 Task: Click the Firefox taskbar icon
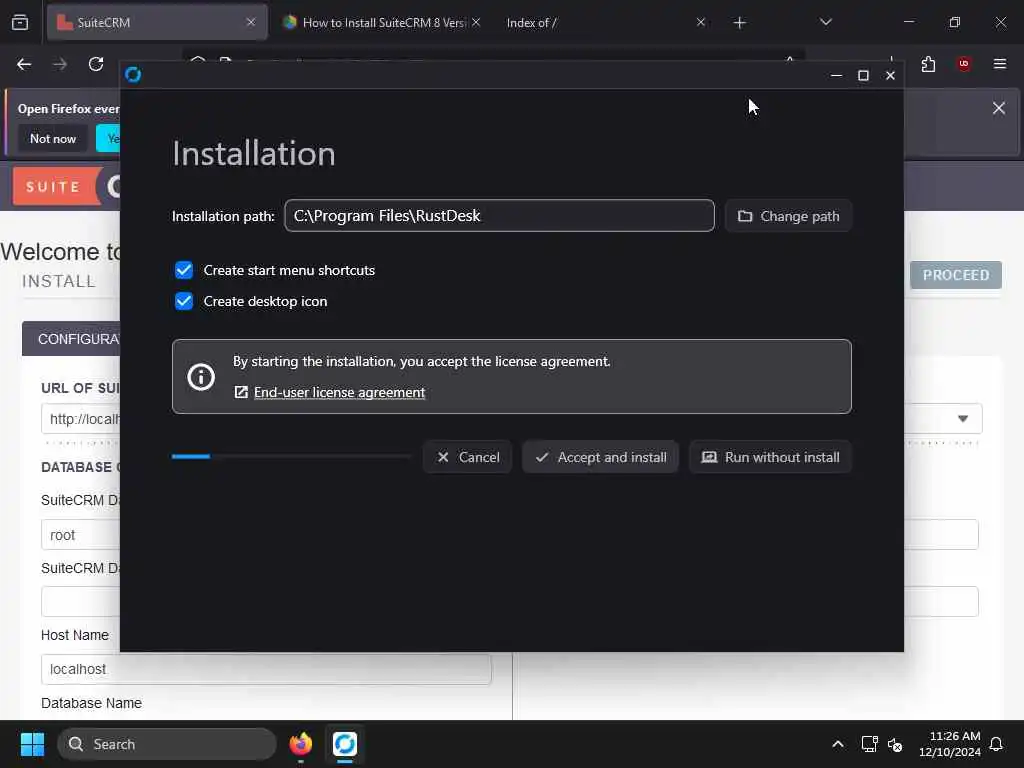[x=300, y=744]
